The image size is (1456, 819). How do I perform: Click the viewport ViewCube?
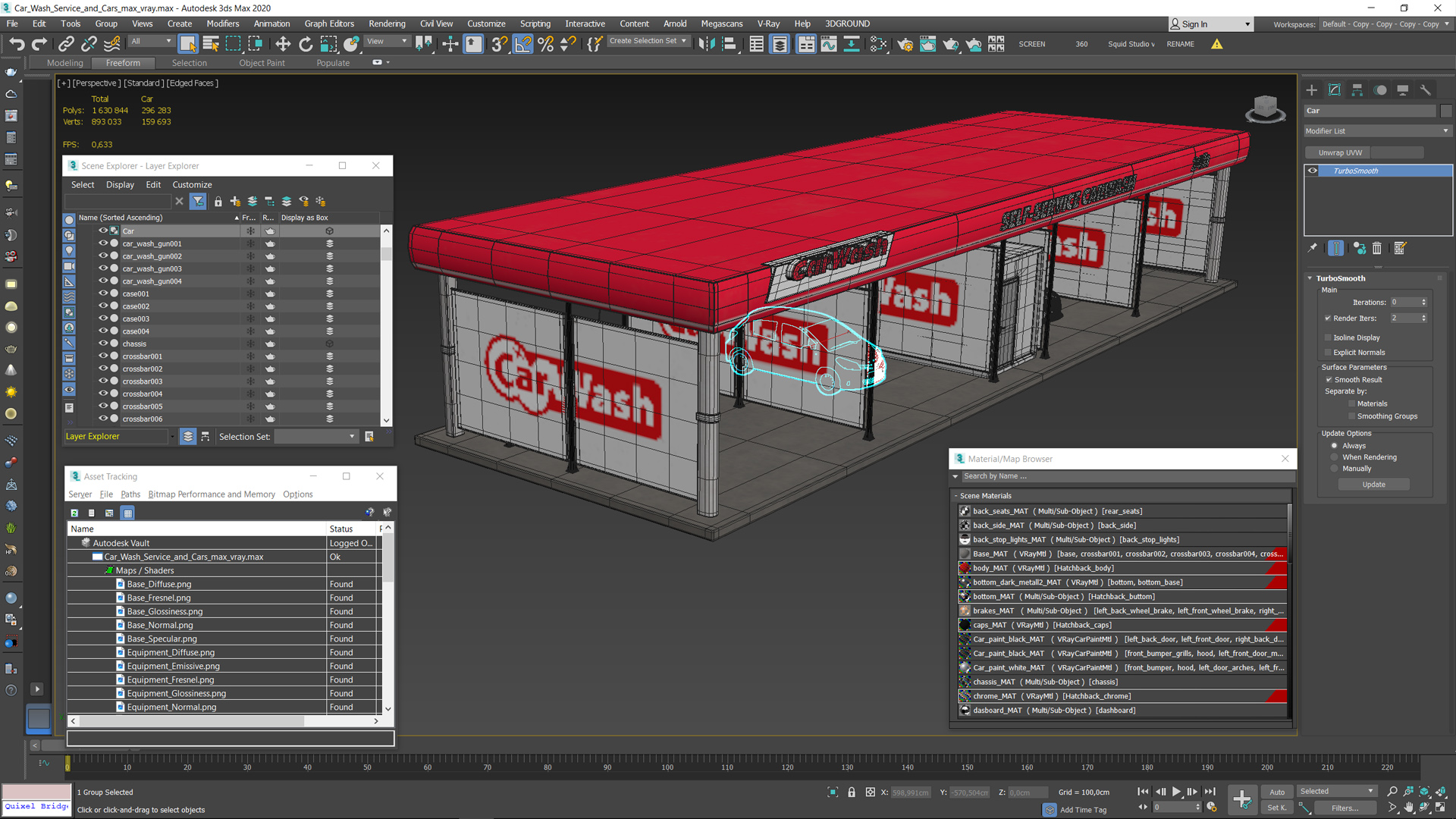(x=1265, y=108)
